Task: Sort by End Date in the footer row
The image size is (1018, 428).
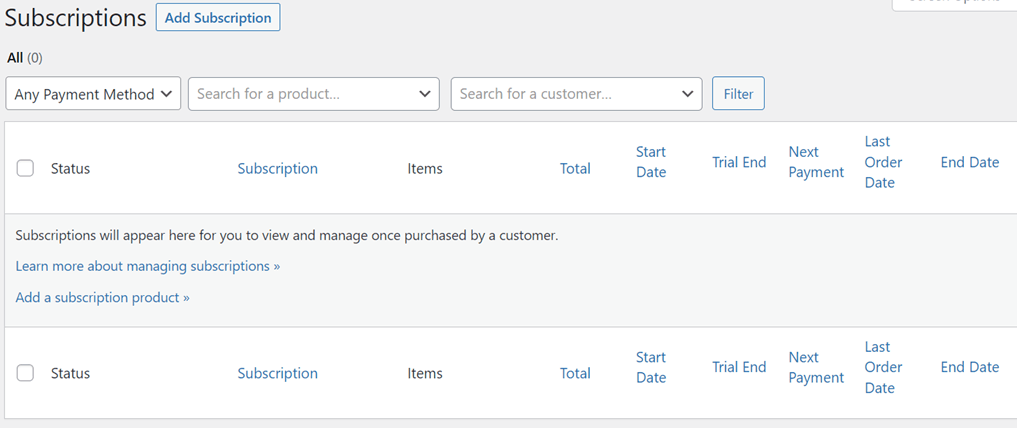Action: coord(969,367)
